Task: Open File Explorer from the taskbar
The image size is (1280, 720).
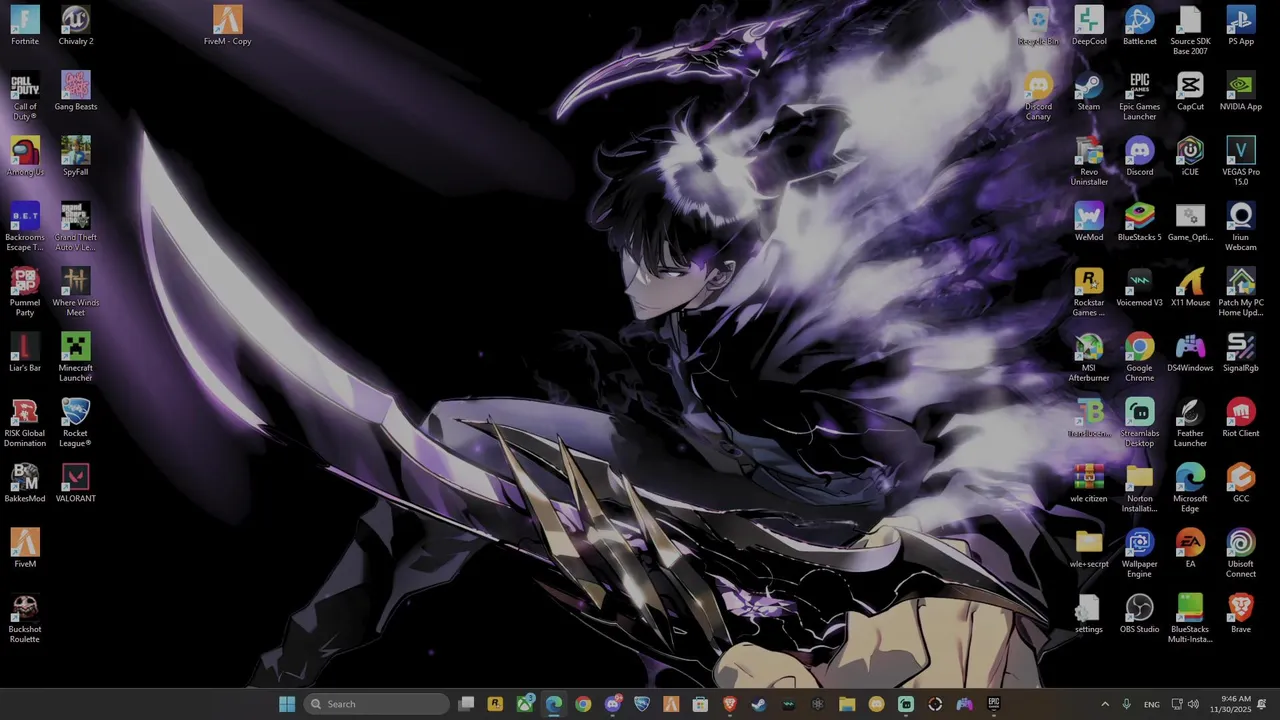Action: pos(847,704)
